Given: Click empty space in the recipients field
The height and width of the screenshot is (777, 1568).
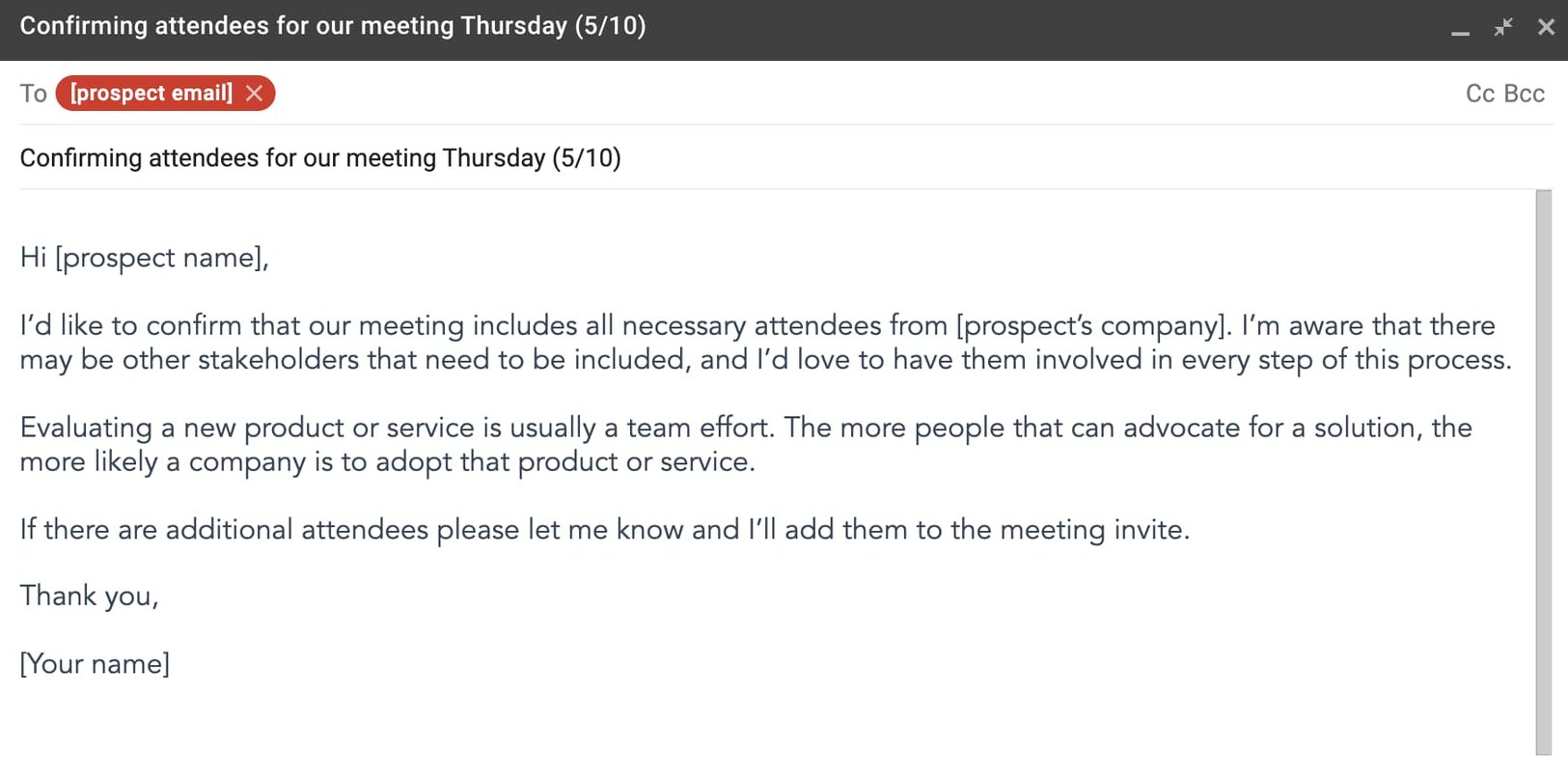Looking at the screenshot, I should [x=868, y=94].
